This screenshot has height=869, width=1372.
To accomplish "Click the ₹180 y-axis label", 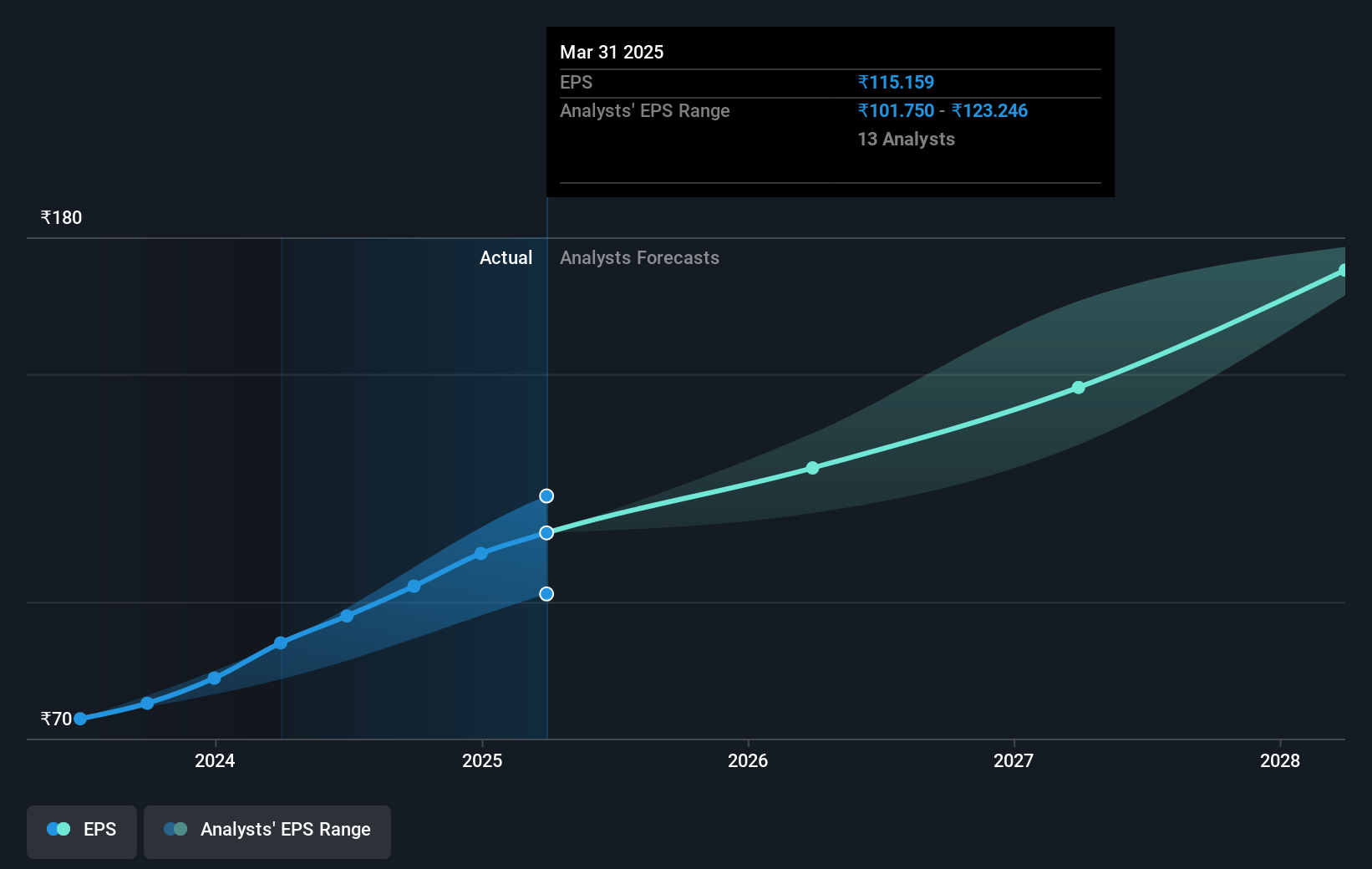I will point(61,217).
